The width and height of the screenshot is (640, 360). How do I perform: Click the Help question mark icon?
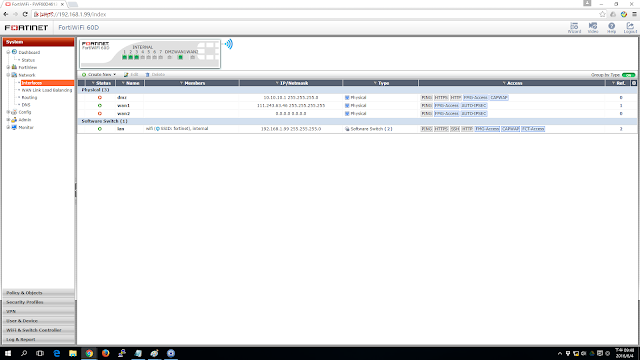[x=611, y=27]
